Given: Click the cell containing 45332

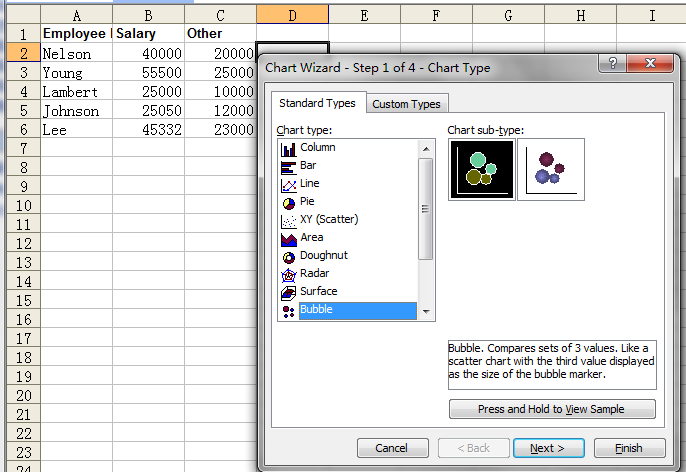Looking at the screenshot, I should [x=148, y=129].
